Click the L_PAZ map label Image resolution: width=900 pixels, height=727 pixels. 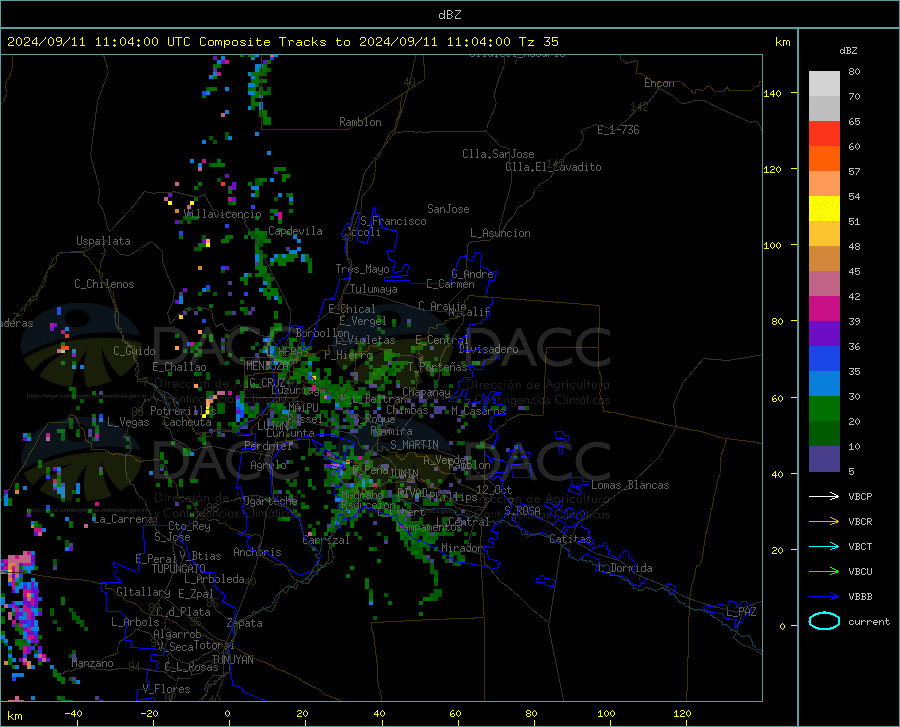point(741,612)
